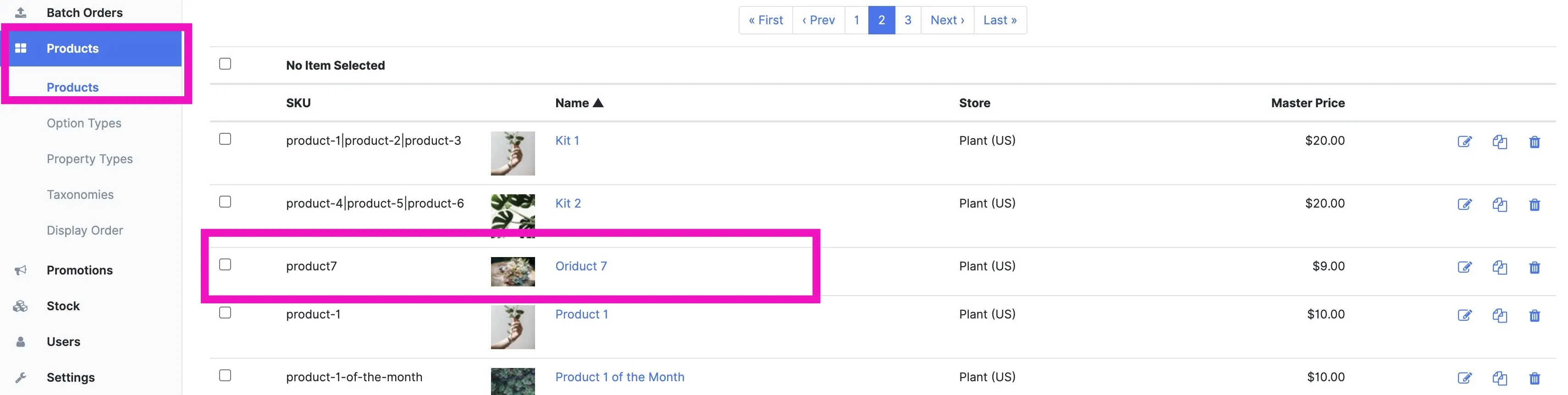1568x395 pixels.
Task: Clone the Kit 2 product
Action: click(1500, 204)
